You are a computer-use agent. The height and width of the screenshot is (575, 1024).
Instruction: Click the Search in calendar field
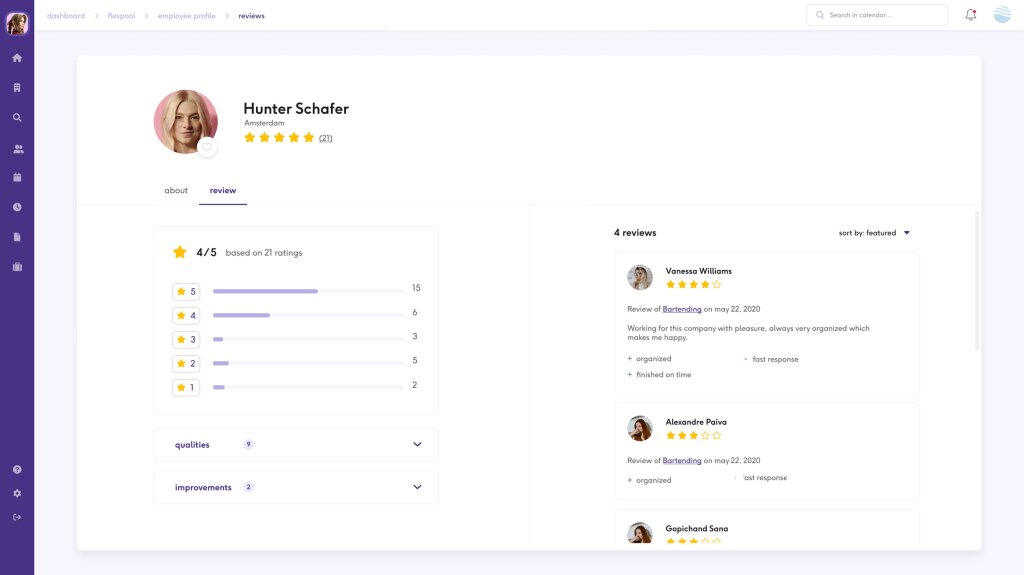(x=876, y=15)
